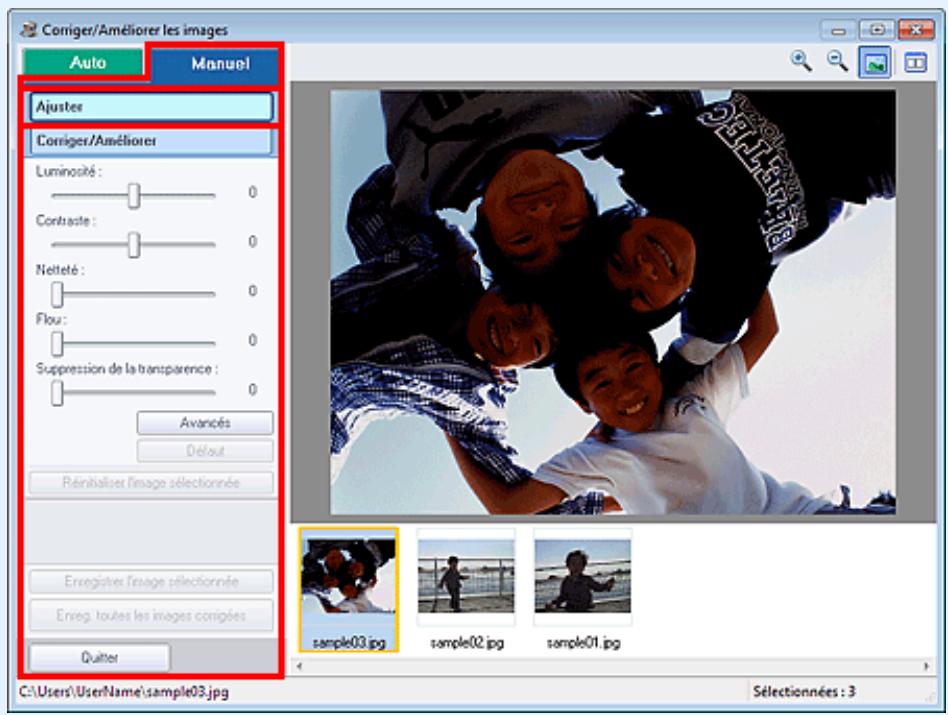Select the full image view icon
The height and width of the screenshot is (715, 948).
(x=875, y=62)
